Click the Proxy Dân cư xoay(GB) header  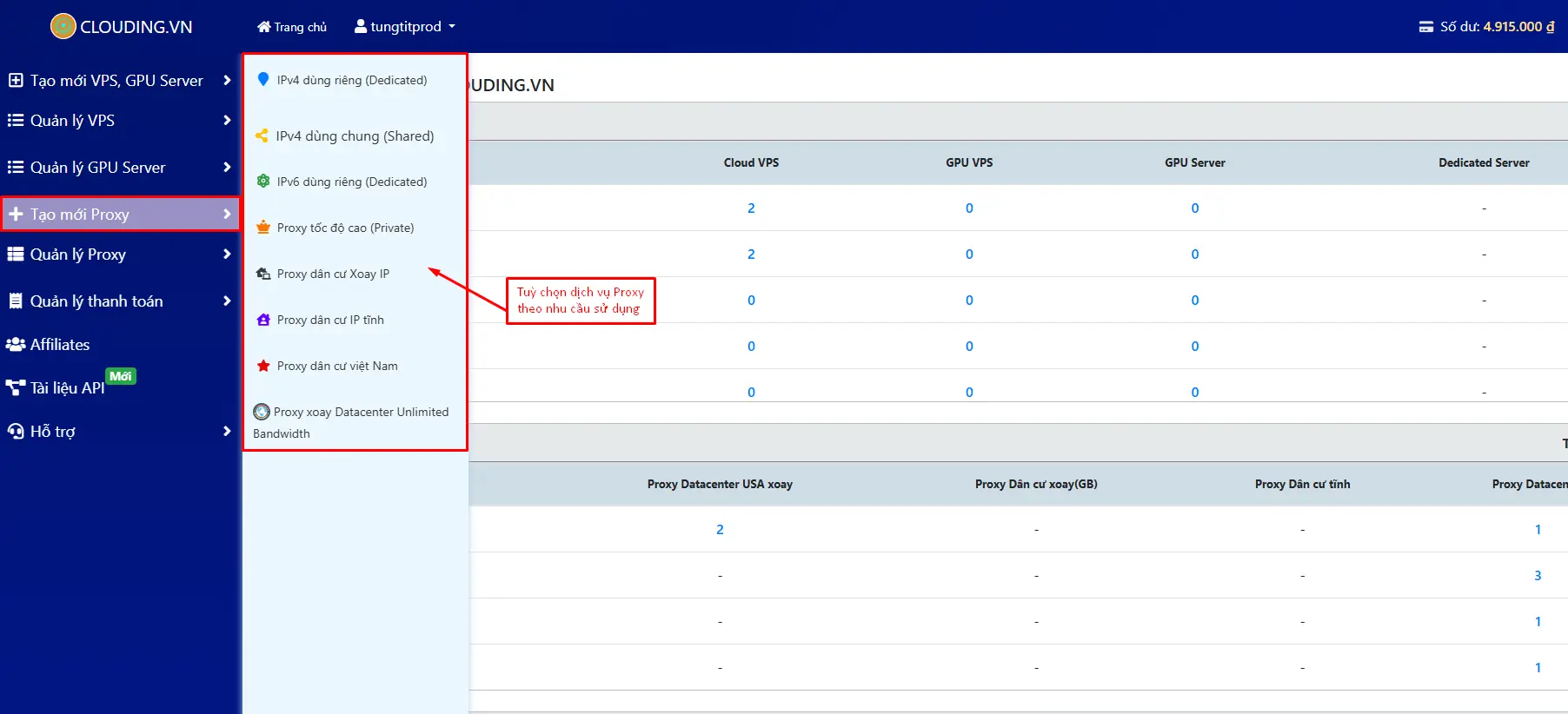click(x=1036, y=484)
